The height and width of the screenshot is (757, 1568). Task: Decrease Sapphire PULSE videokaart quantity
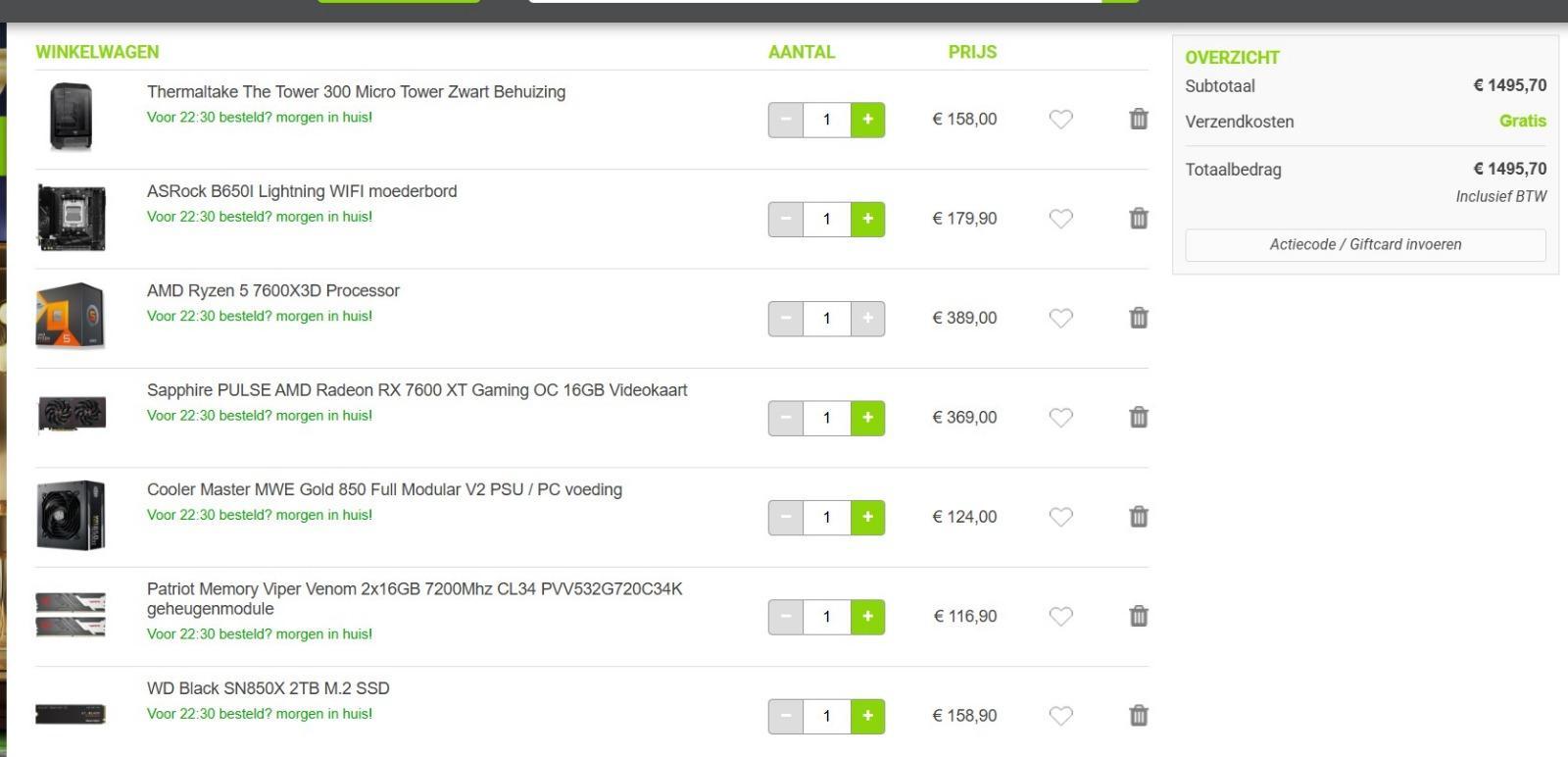tap(786, 418)
